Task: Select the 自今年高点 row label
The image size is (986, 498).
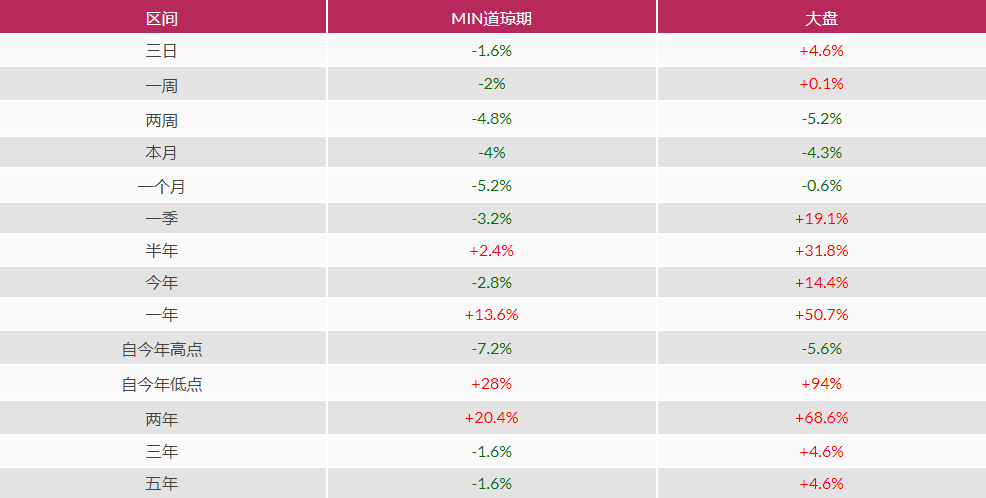Action: pos(162,349)
